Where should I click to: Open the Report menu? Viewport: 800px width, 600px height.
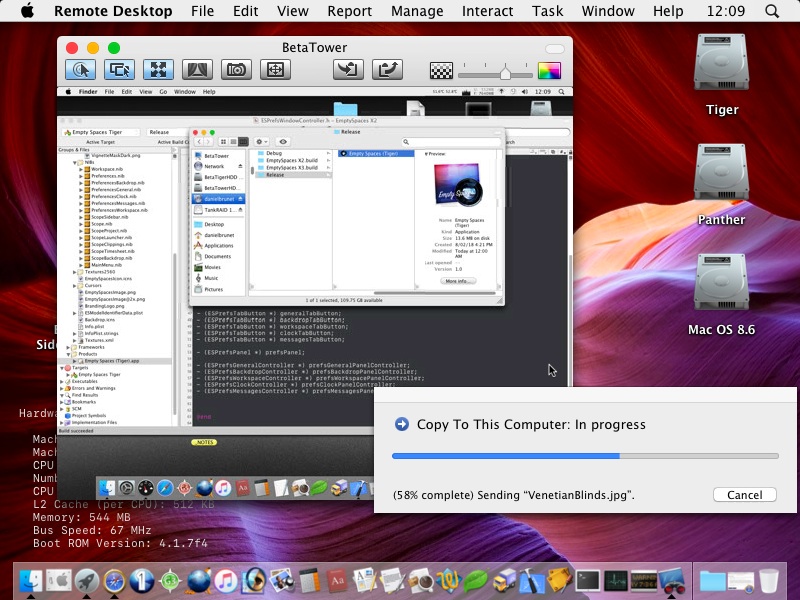[349, 11]
